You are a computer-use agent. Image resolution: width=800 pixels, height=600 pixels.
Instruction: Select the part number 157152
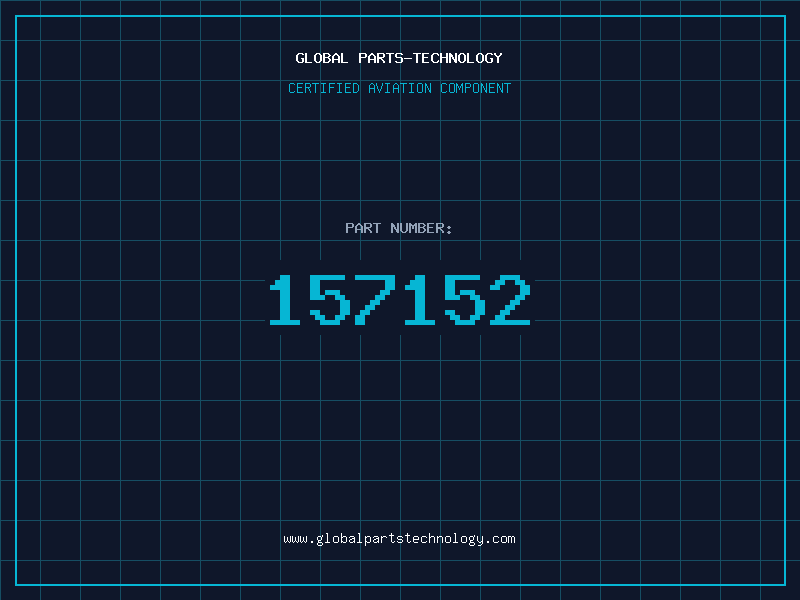(x=400, y=300)
